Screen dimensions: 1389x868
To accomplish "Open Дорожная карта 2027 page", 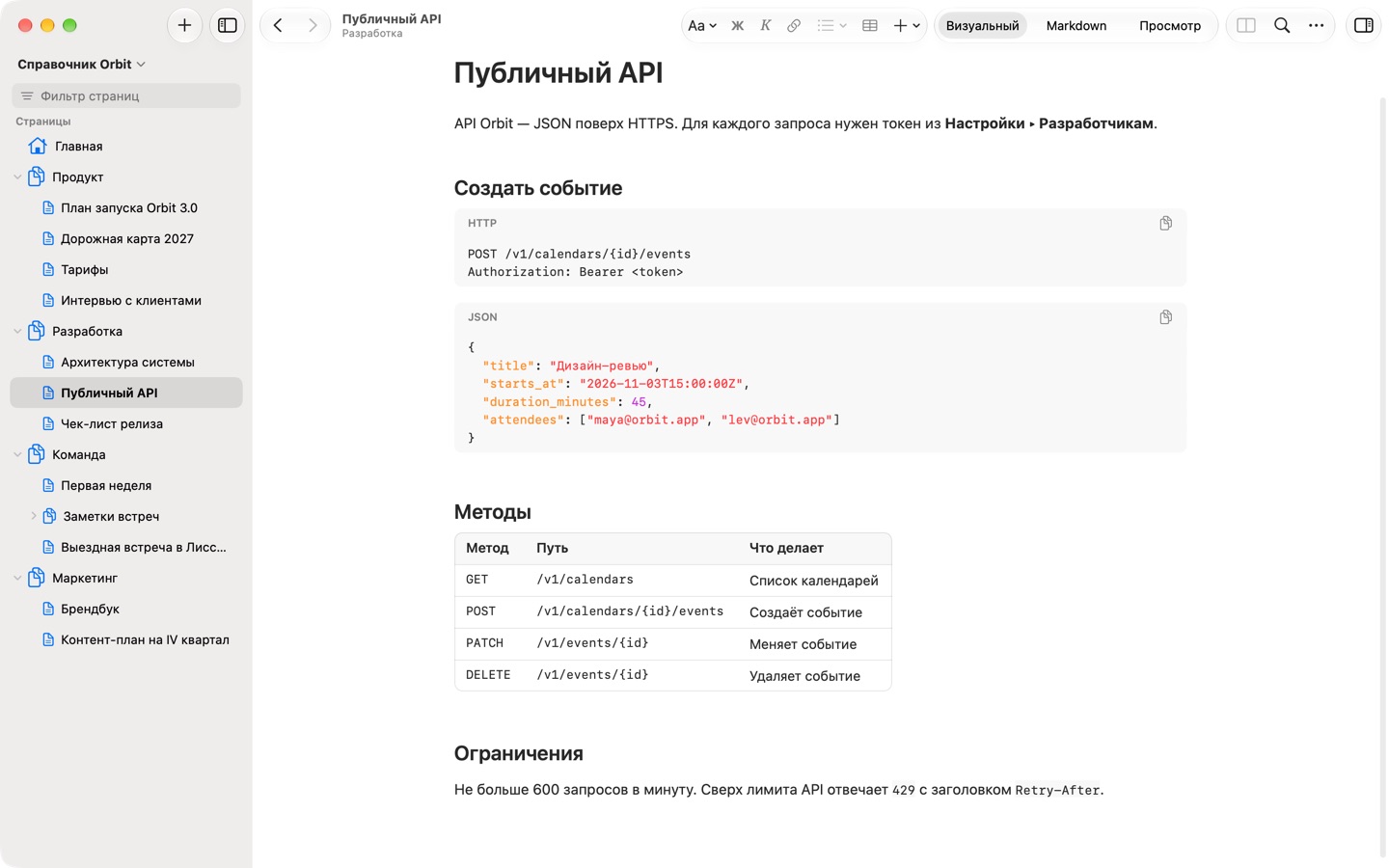I will click(x=126, y=239).
